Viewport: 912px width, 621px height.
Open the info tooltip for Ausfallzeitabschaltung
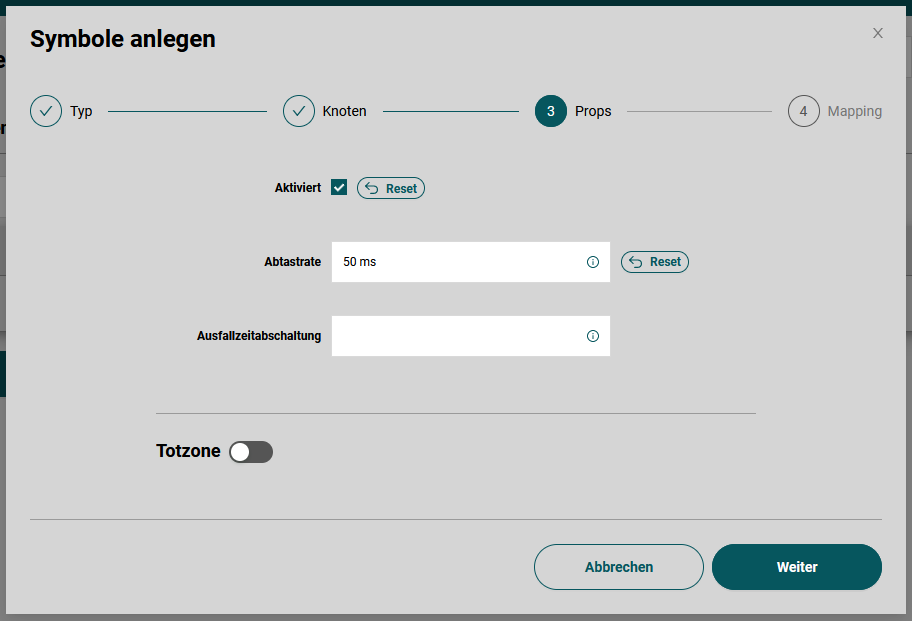(593, 336)
